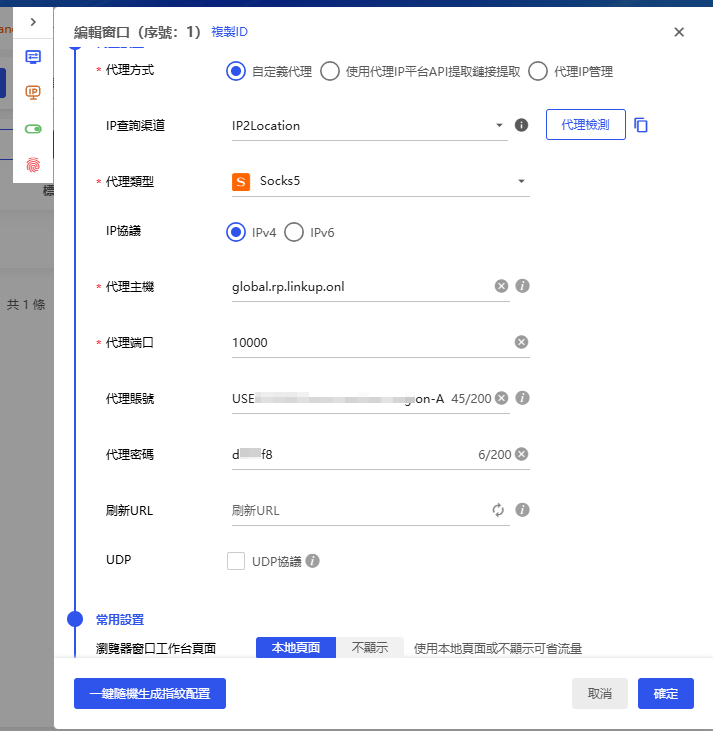Click the 確定 button
Image resolution: width=713 pixels, height=731 pixels.
click(x=666, y=693)
